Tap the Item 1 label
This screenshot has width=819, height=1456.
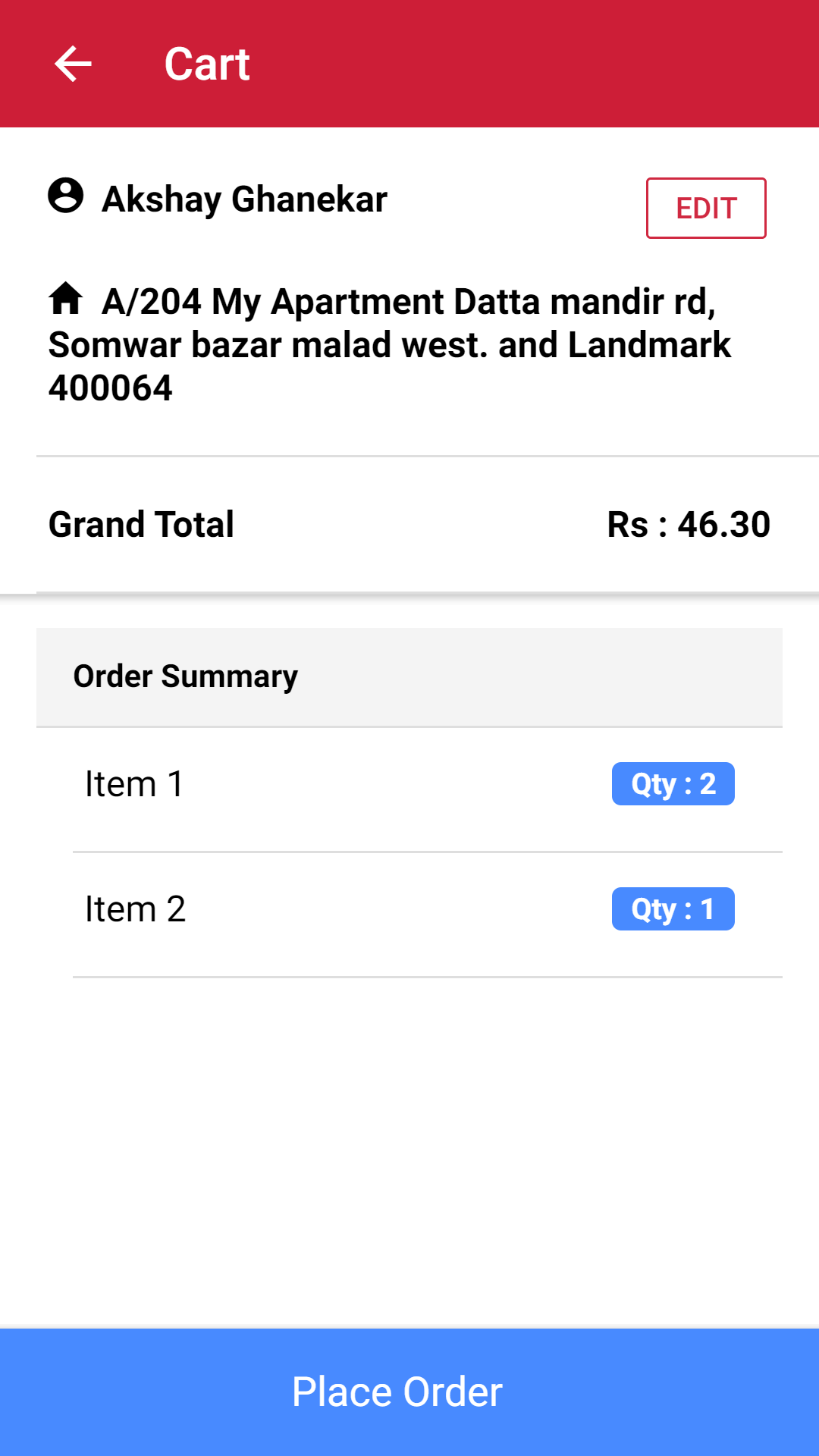[x=134, y=784]
